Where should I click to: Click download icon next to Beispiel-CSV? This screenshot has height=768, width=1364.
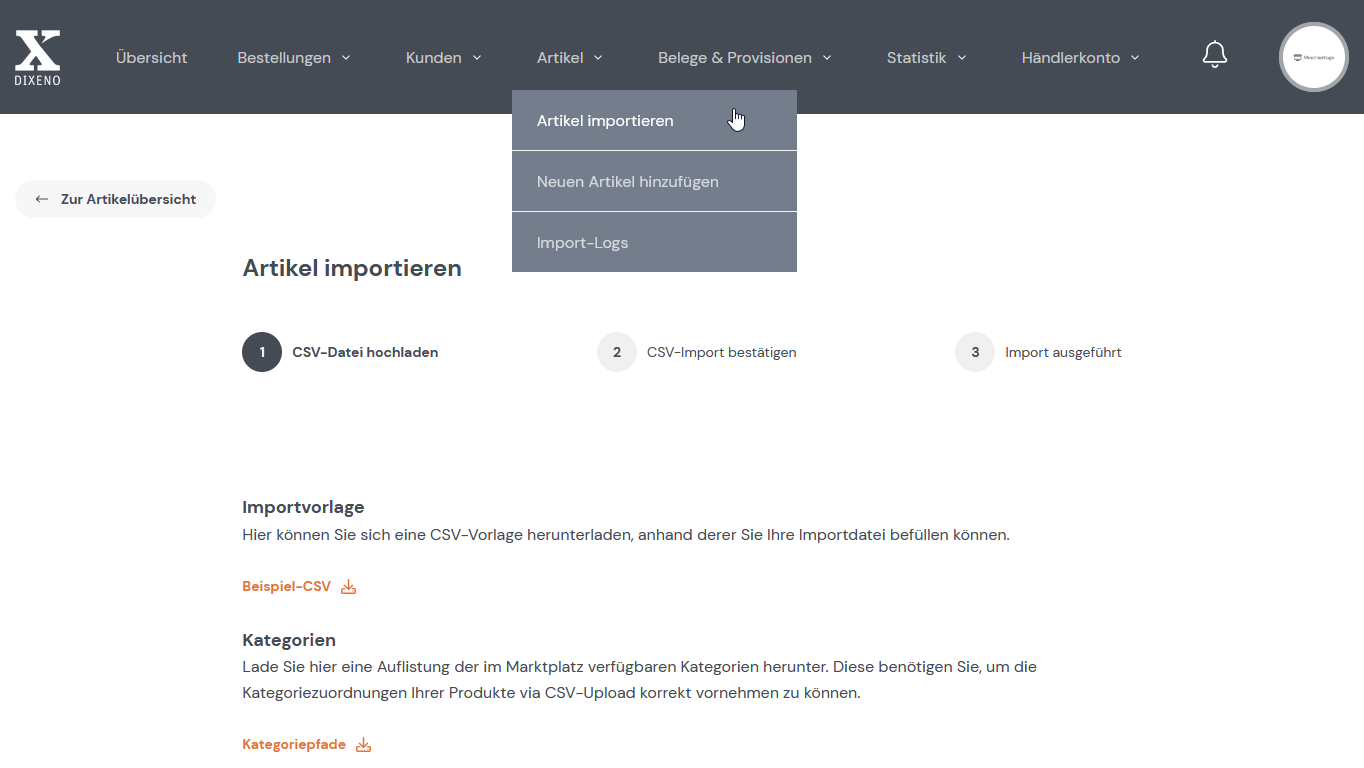pos(349,587)
